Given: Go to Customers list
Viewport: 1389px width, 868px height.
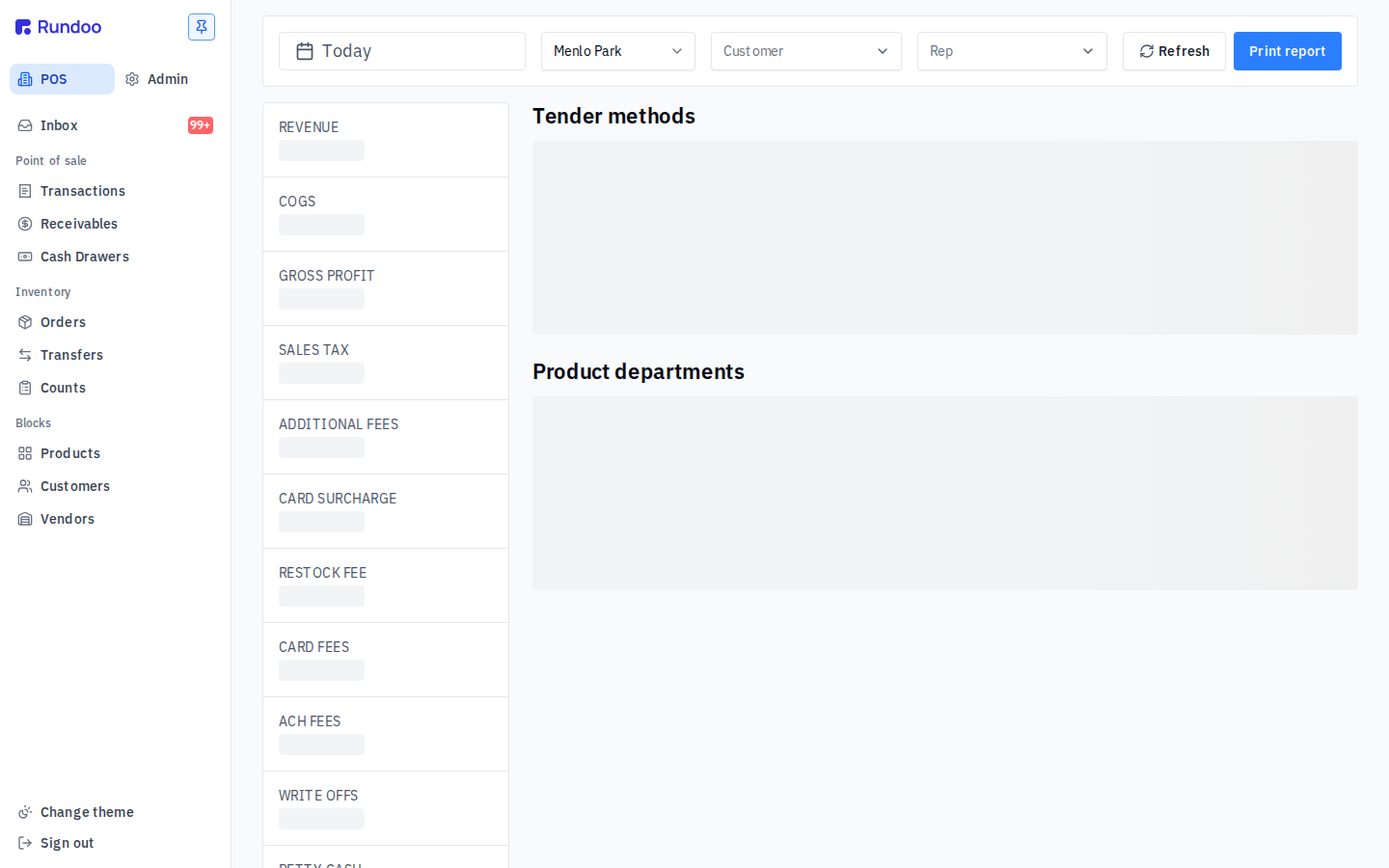Looking at the screenshot, I should point(115,486).
